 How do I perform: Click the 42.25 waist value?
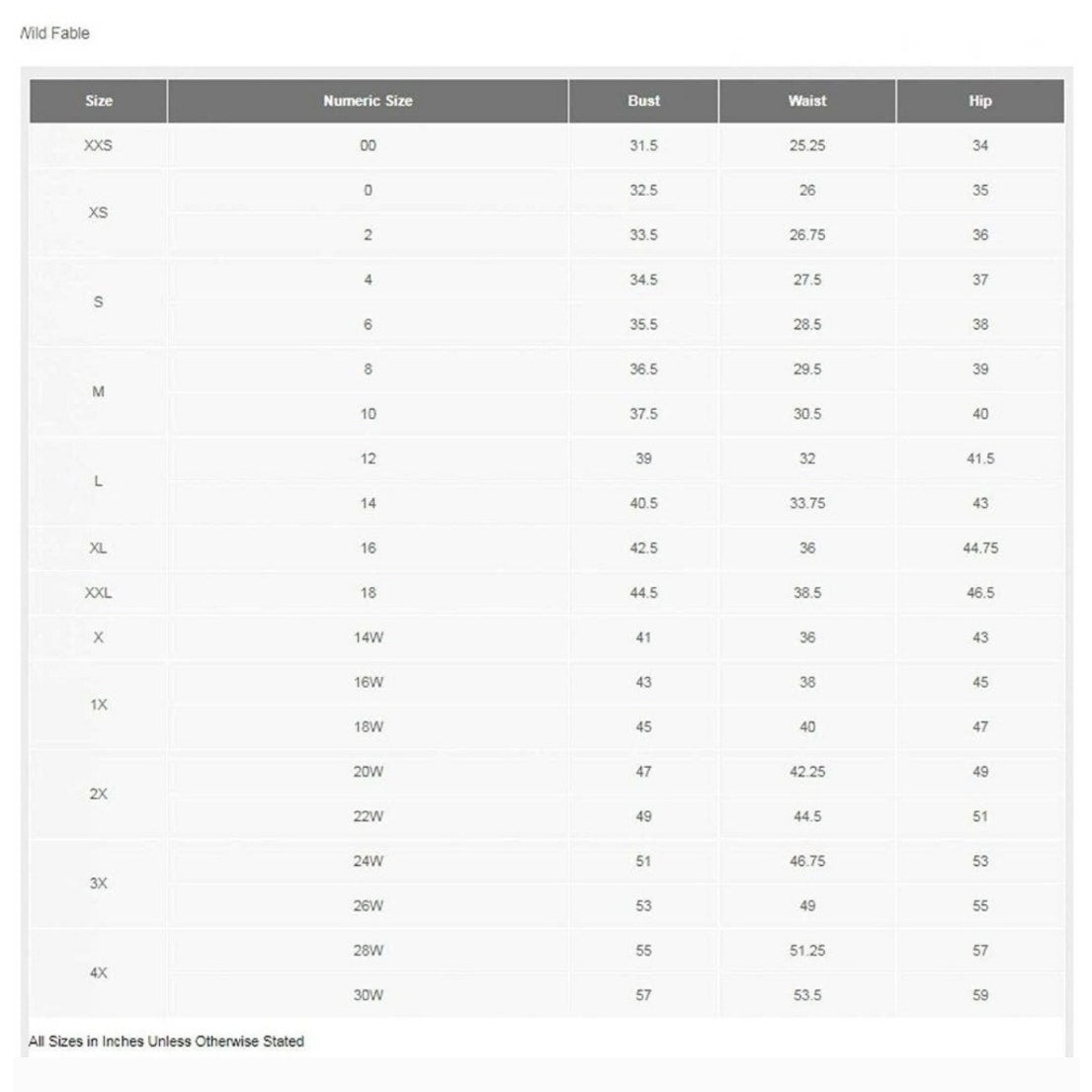point(807,772)
